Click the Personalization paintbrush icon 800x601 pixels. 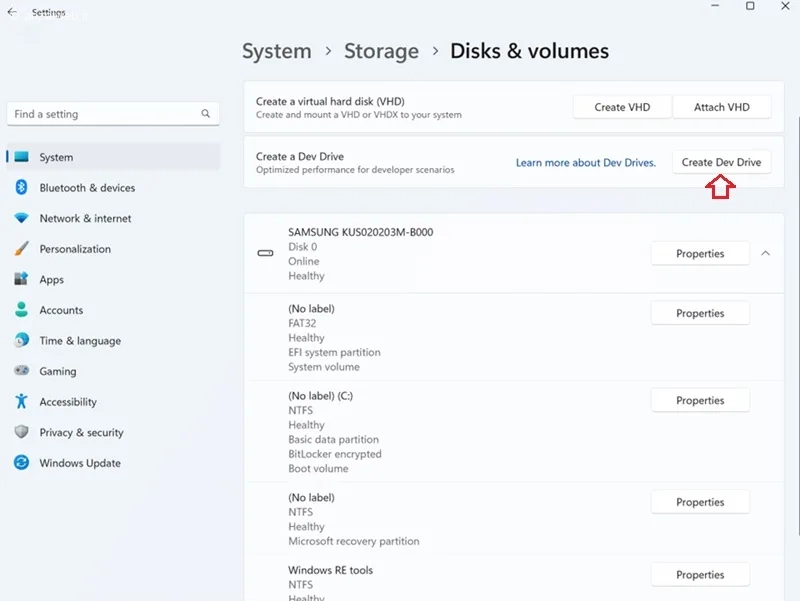click(x=21, y=248)
